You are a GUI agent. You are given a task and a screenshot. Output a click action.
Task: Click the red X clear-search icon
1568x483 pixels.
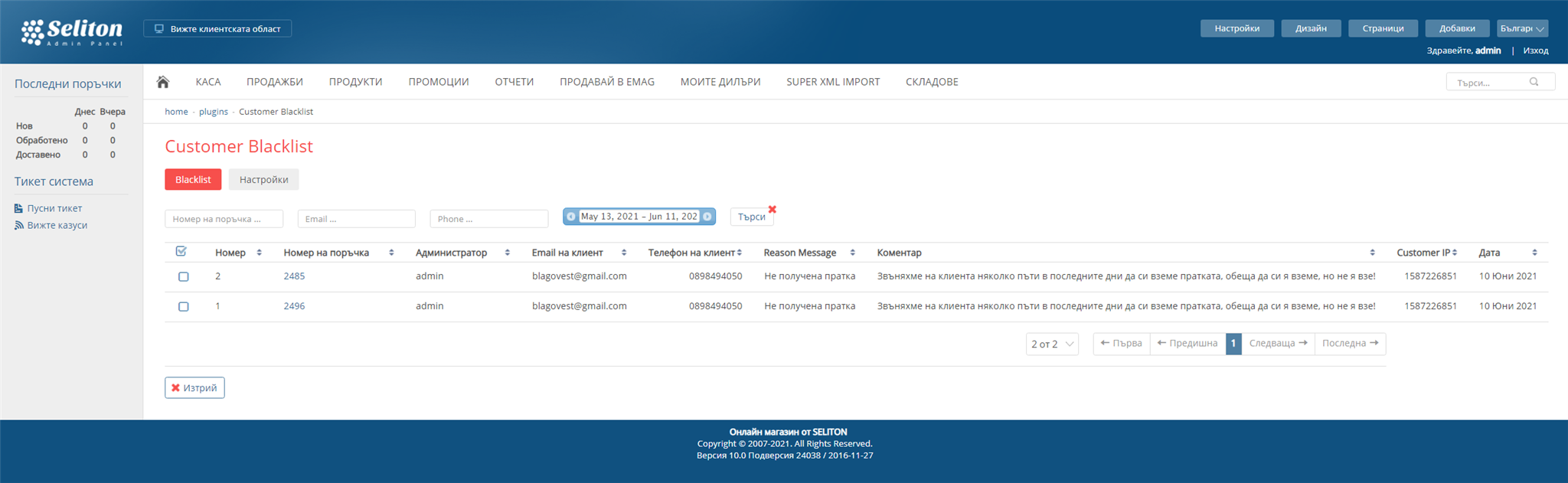(x=772, y=210)
